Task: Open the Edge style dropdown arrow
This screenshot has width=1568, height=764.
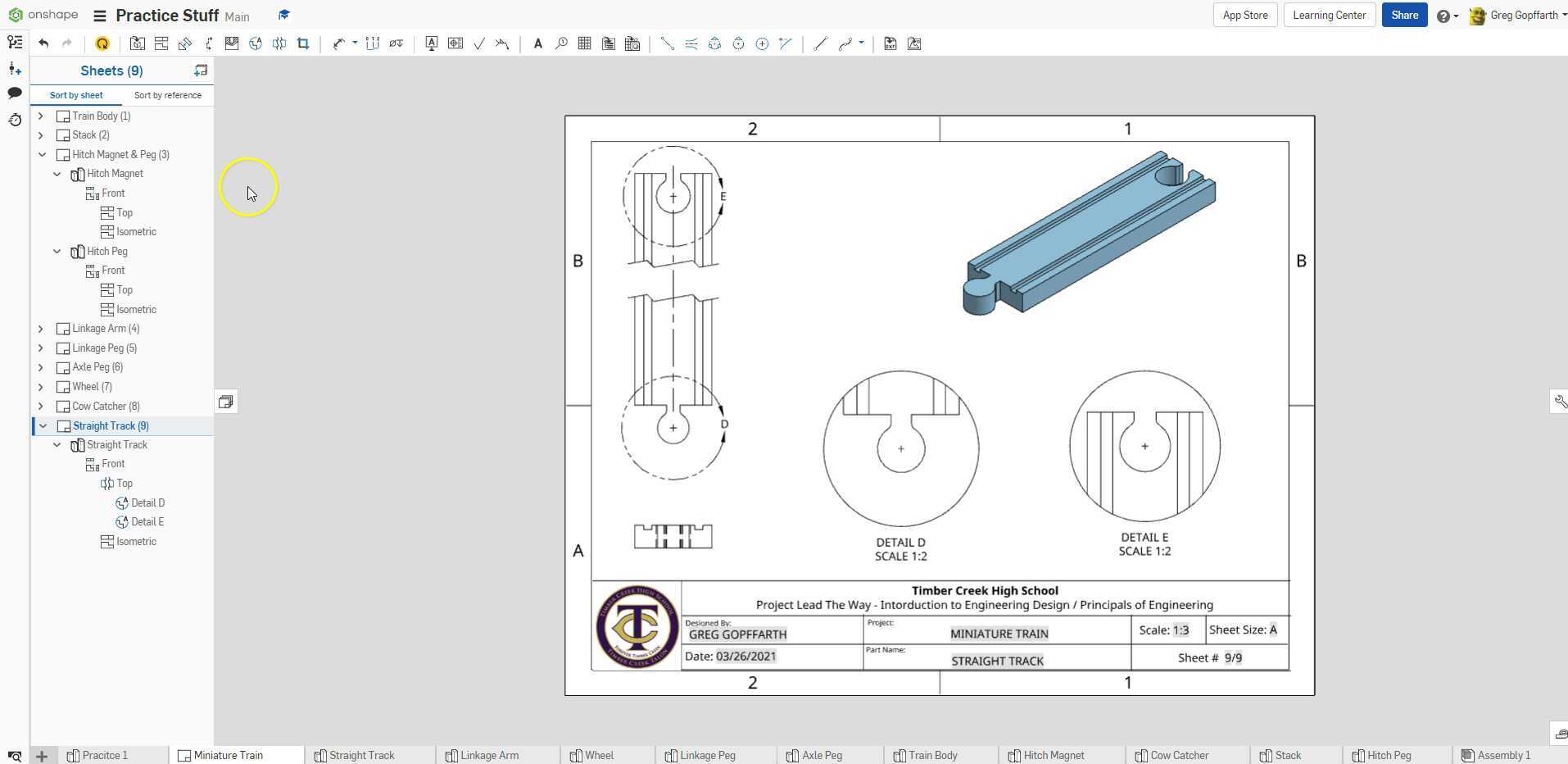Action: pyautogui.click(x=859, y=43)
